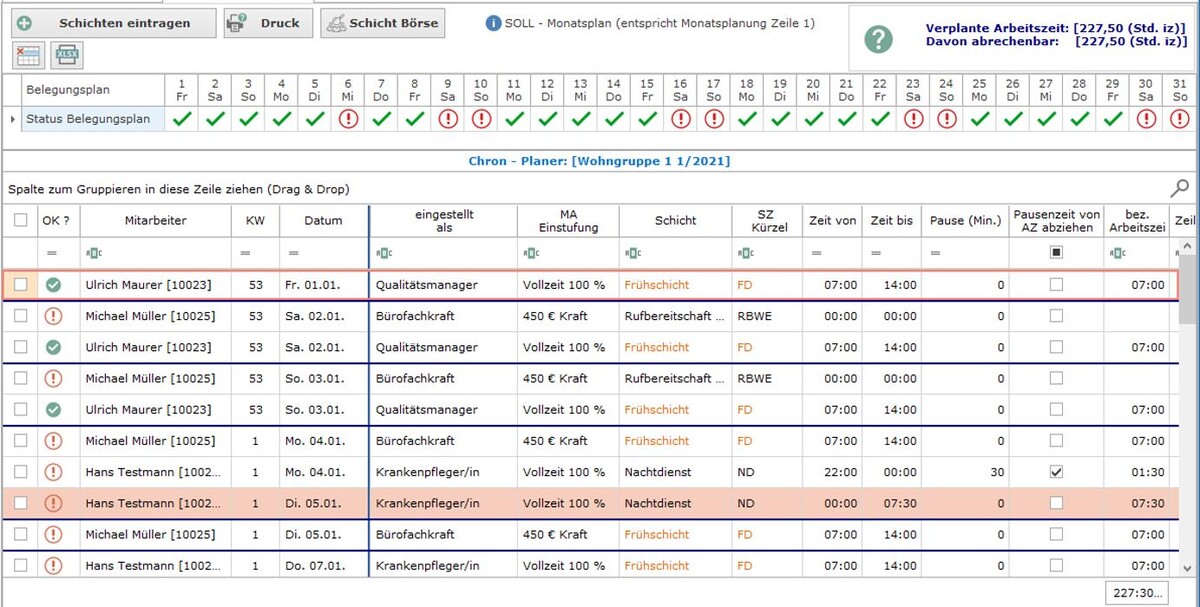Viewport: 1200px width, 607px height.
Task: Sort by the Schicht column header
Action: [x=675, y=220]
